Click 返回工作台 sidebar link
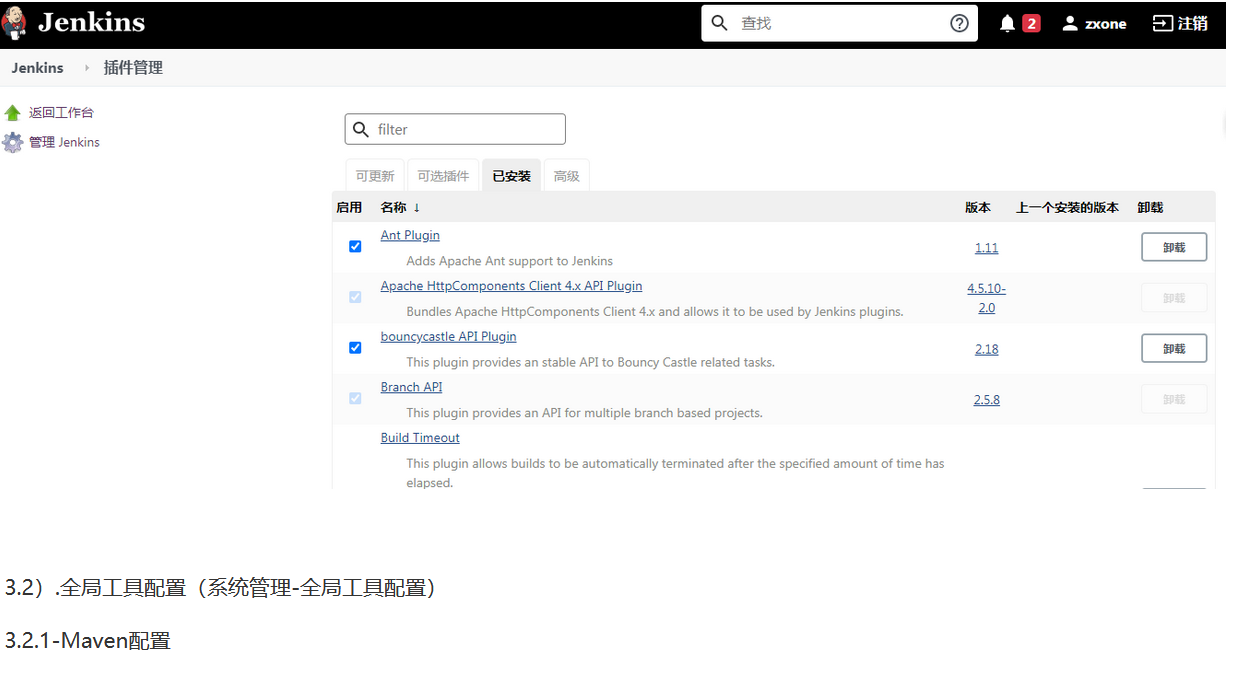Image resolution: width=1254 pixels, height=674 pixels. [61, 113]
